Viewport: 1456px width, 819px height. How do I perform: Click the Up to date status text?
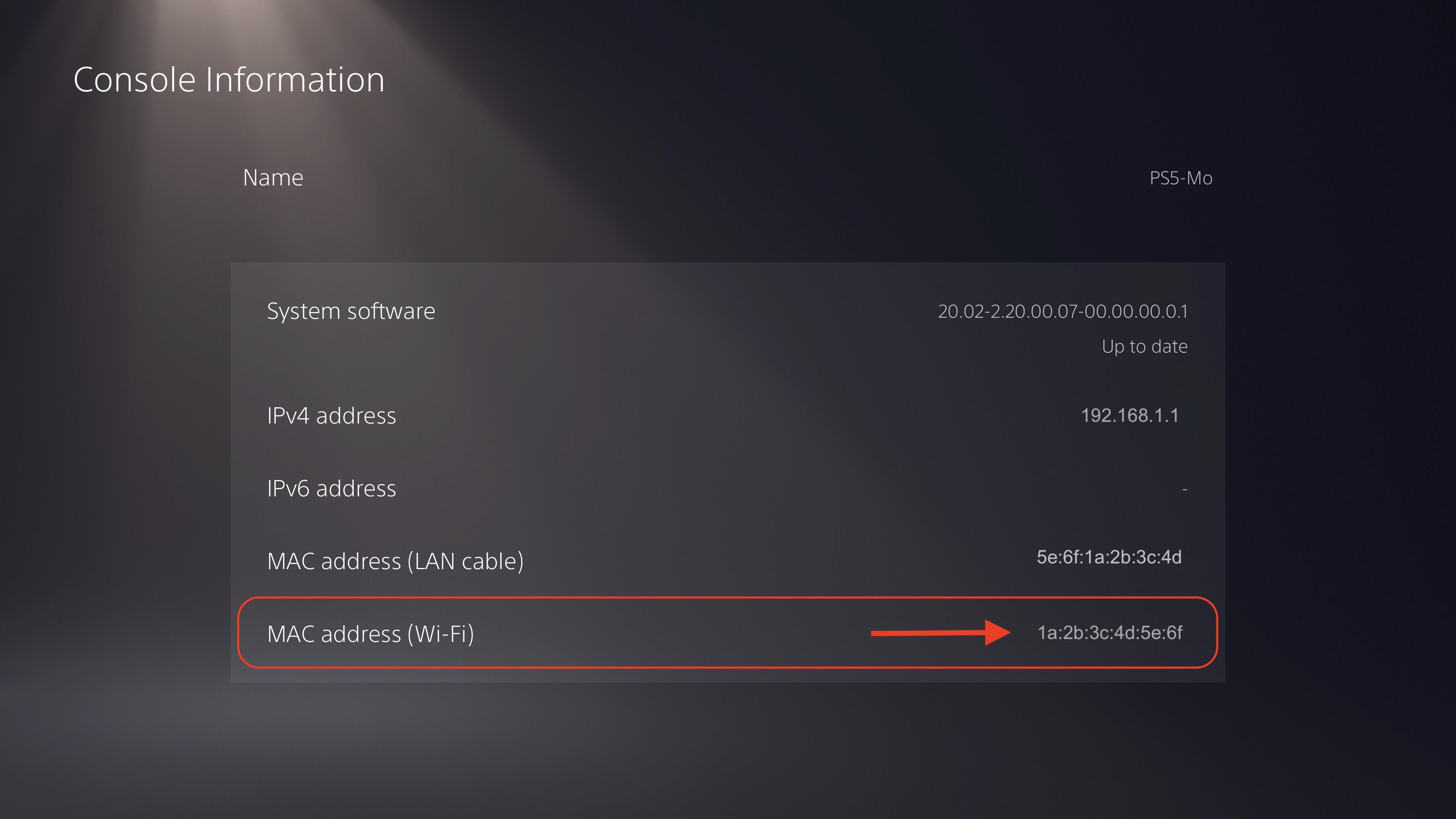click(1144, 346)
